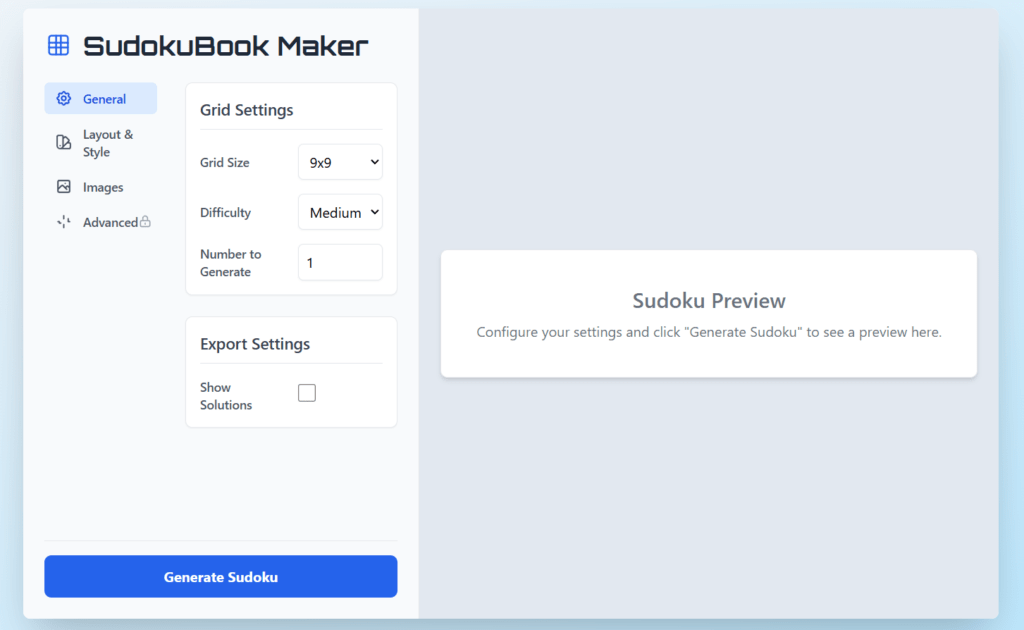The image size is (1024, 630).
Task: Open the Grid Size 9x9 dropdown
Action: 340,162
